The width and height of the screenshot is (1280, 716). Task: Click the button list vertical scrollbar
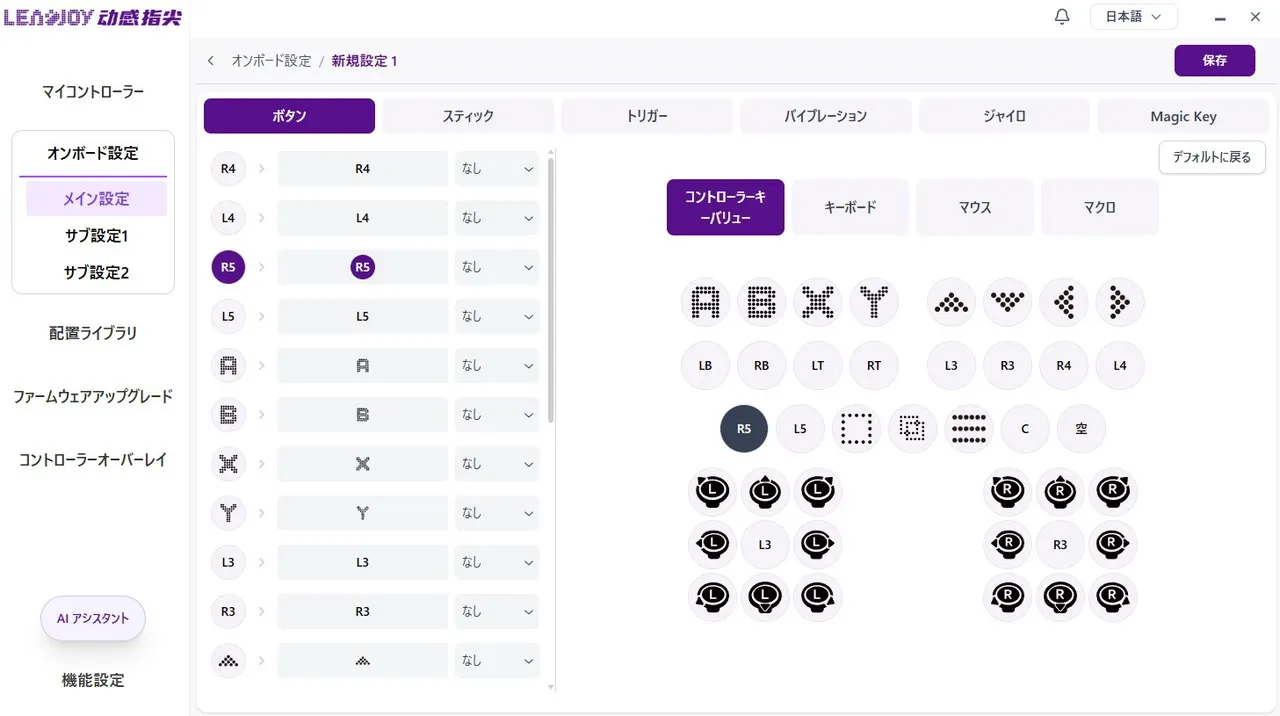click(550, 290)
